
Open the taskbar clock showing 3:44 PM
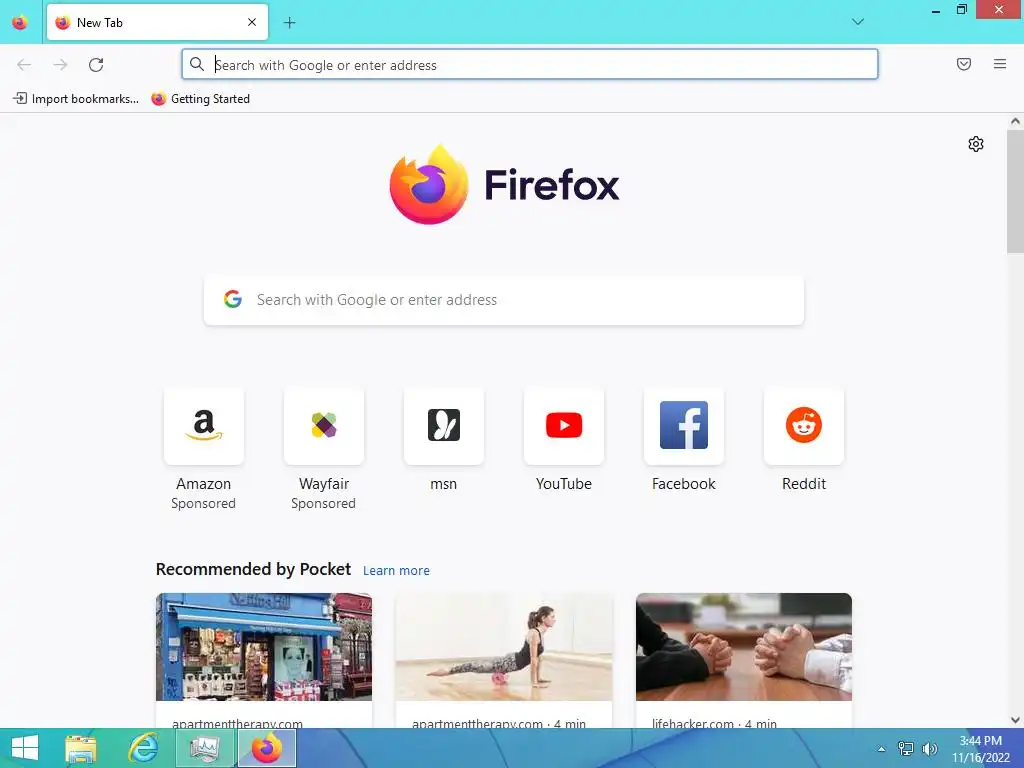pyautogui.click(x=980, y=748)
